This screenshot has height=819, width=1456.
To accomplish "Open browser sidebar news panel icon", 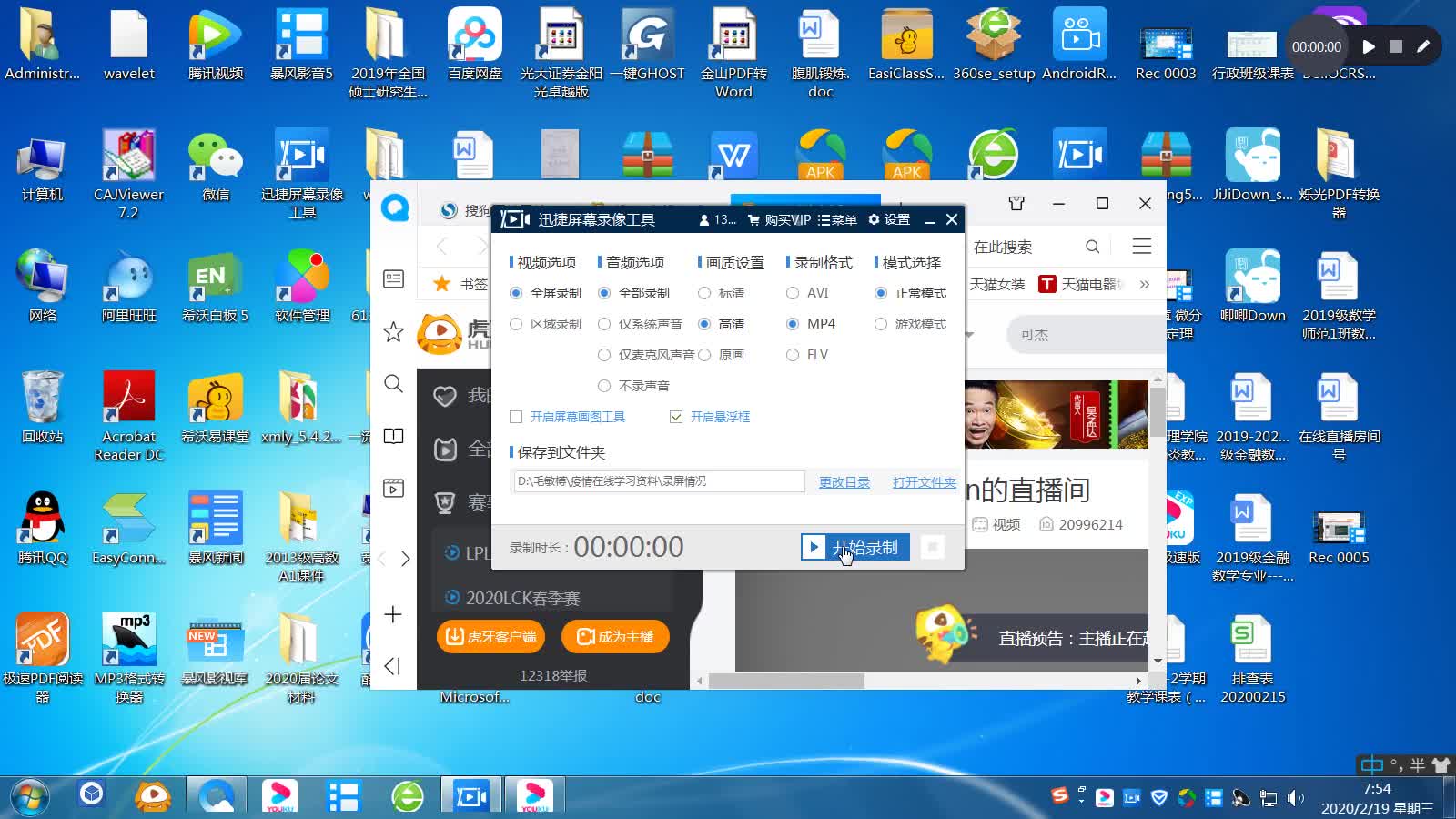I will [393, 278].
